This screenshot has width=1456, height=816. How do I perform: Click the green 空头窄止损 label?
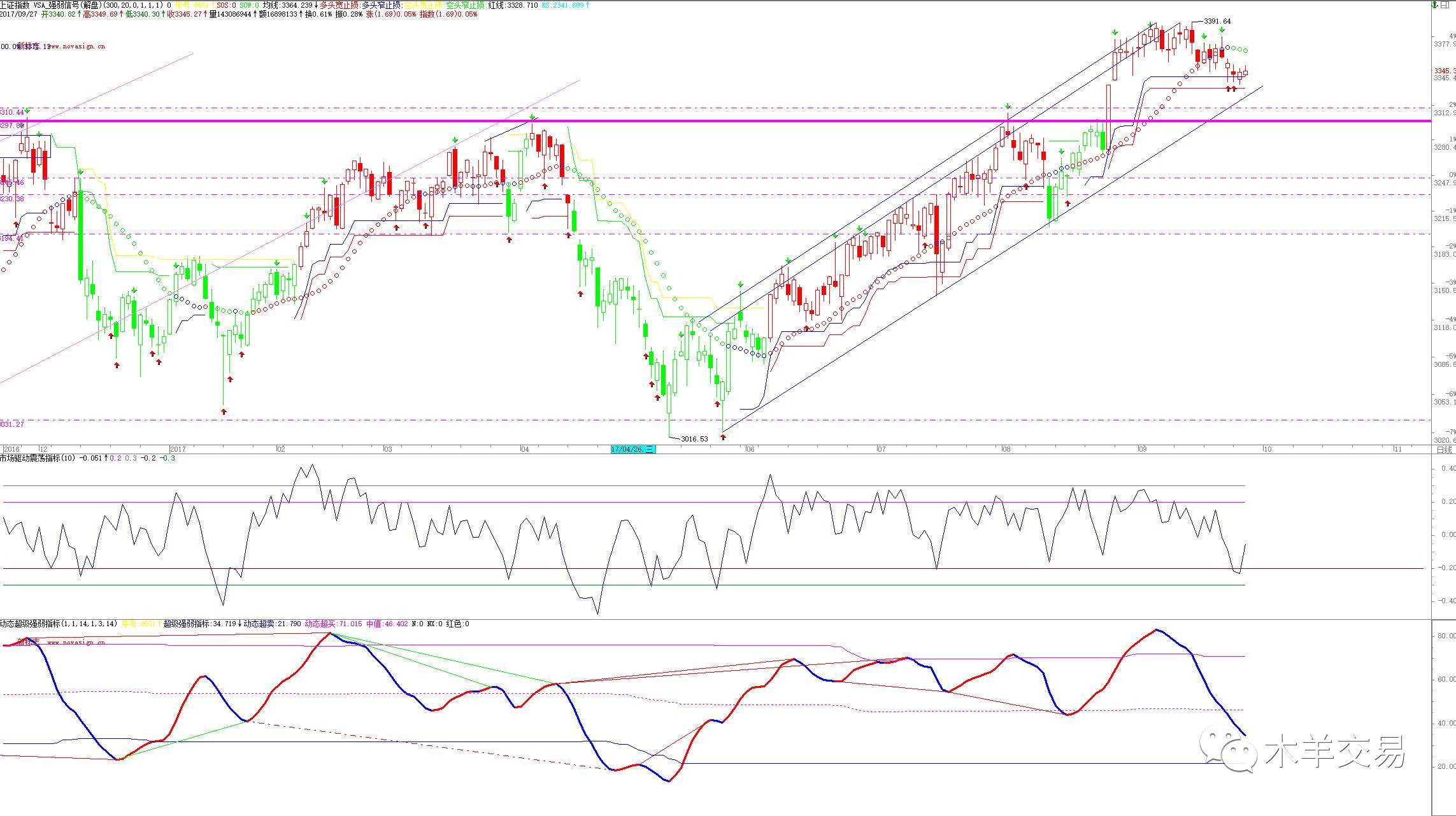click(x=465, y=5)
